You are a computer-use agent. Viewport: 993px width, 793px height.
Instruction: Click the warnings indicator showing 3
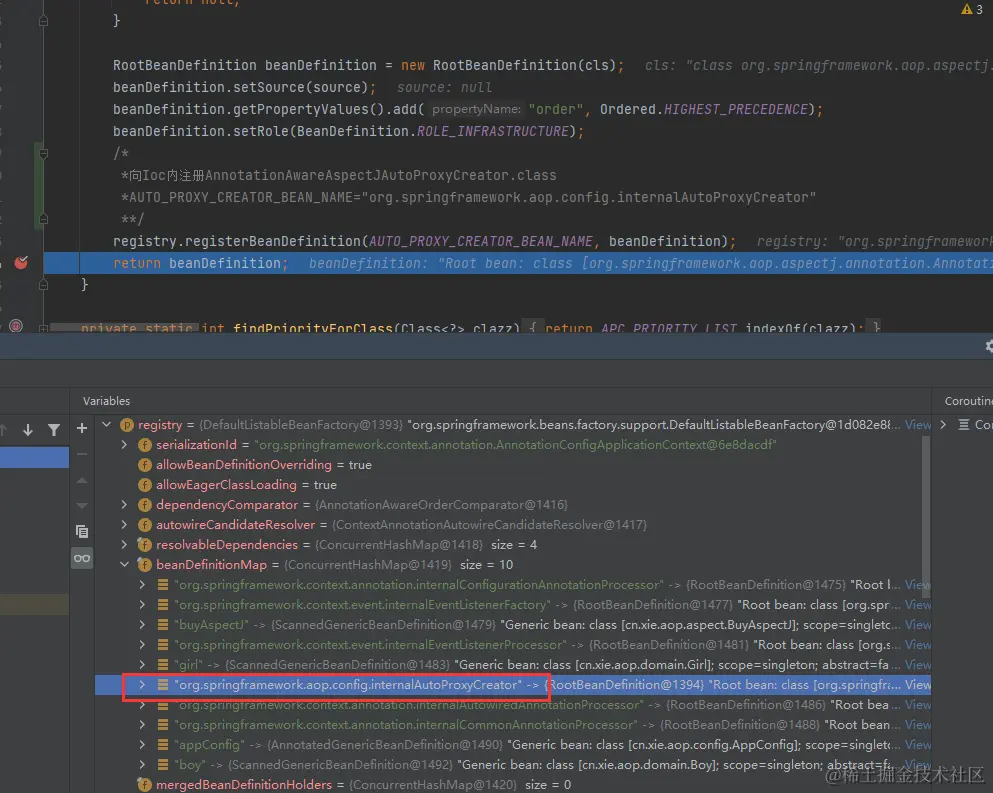tap(972, 9)
